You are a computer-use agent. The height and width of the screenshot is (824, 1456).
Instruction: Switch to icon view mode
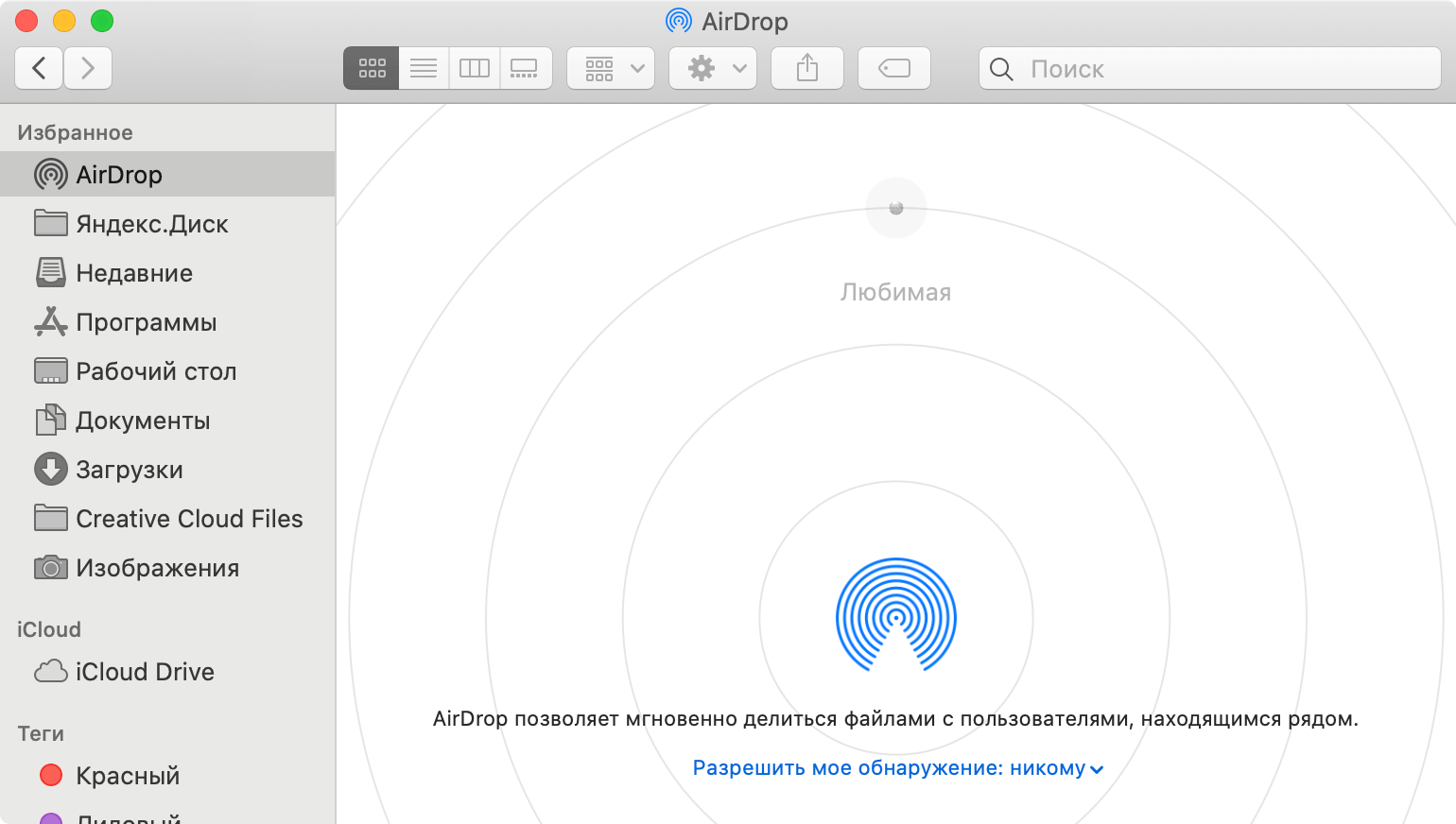click(x=372, y=68)
